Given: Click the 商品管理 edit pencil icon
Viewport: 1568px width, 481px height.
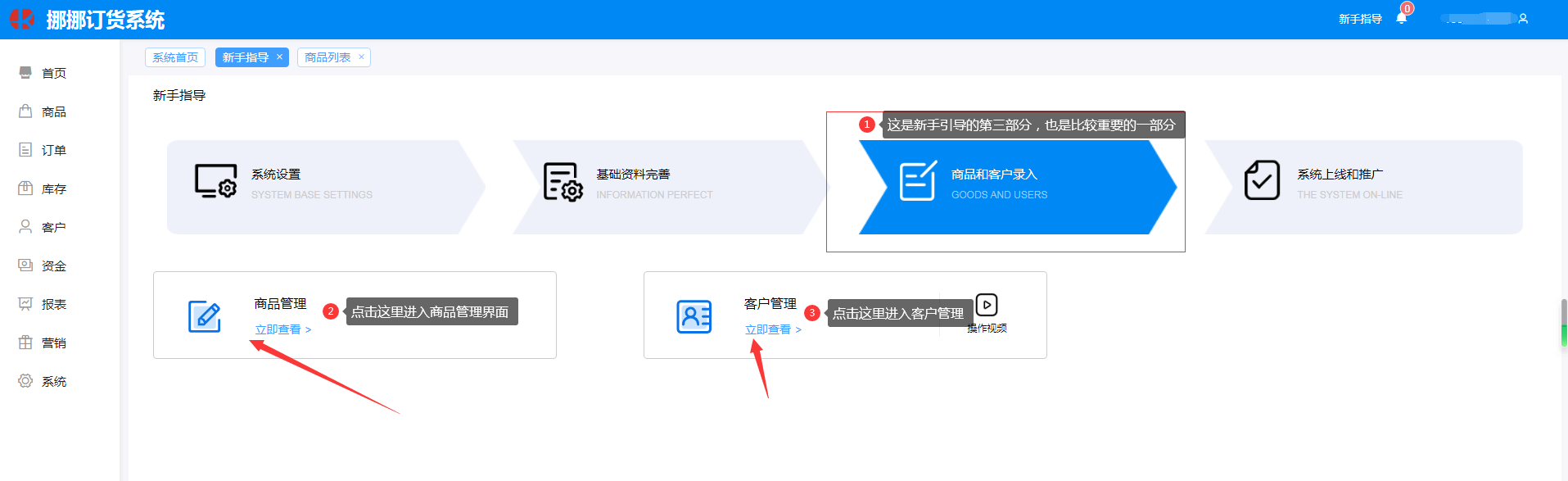Looking at the screenshot, I should [205, 316].
